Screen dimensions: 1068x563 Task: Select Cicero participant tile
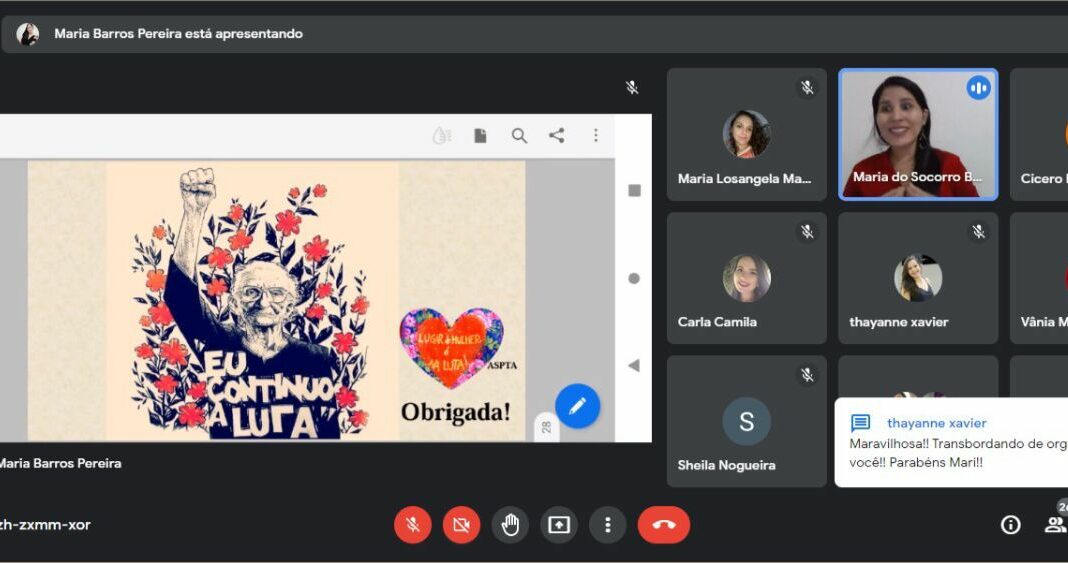tap(1039, 134)
